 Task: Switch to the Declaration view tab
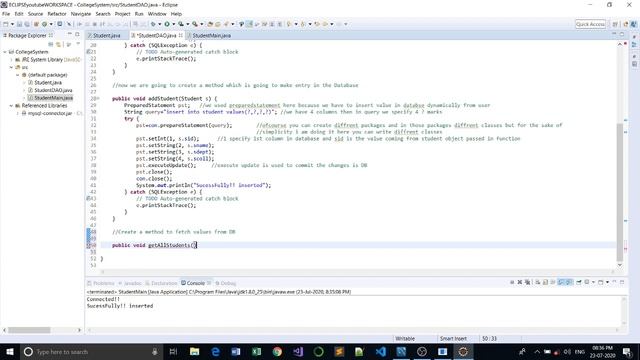pyautogui.click(x=161, y=283)
